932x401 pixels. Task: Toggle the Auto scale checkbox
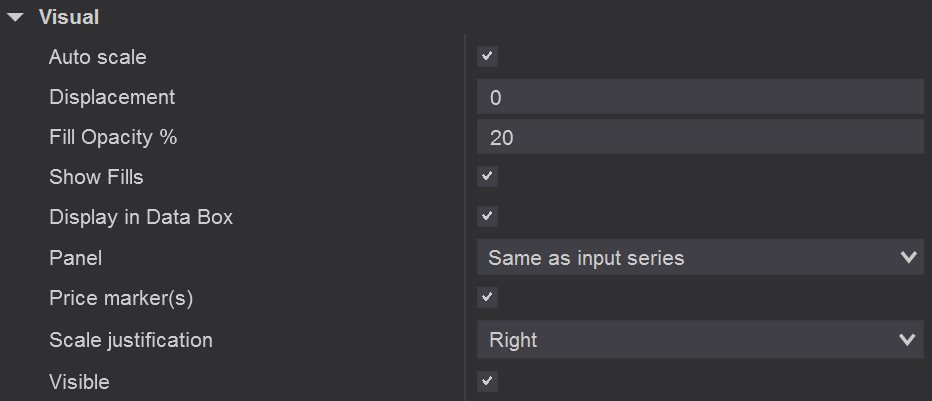point(487,57)
